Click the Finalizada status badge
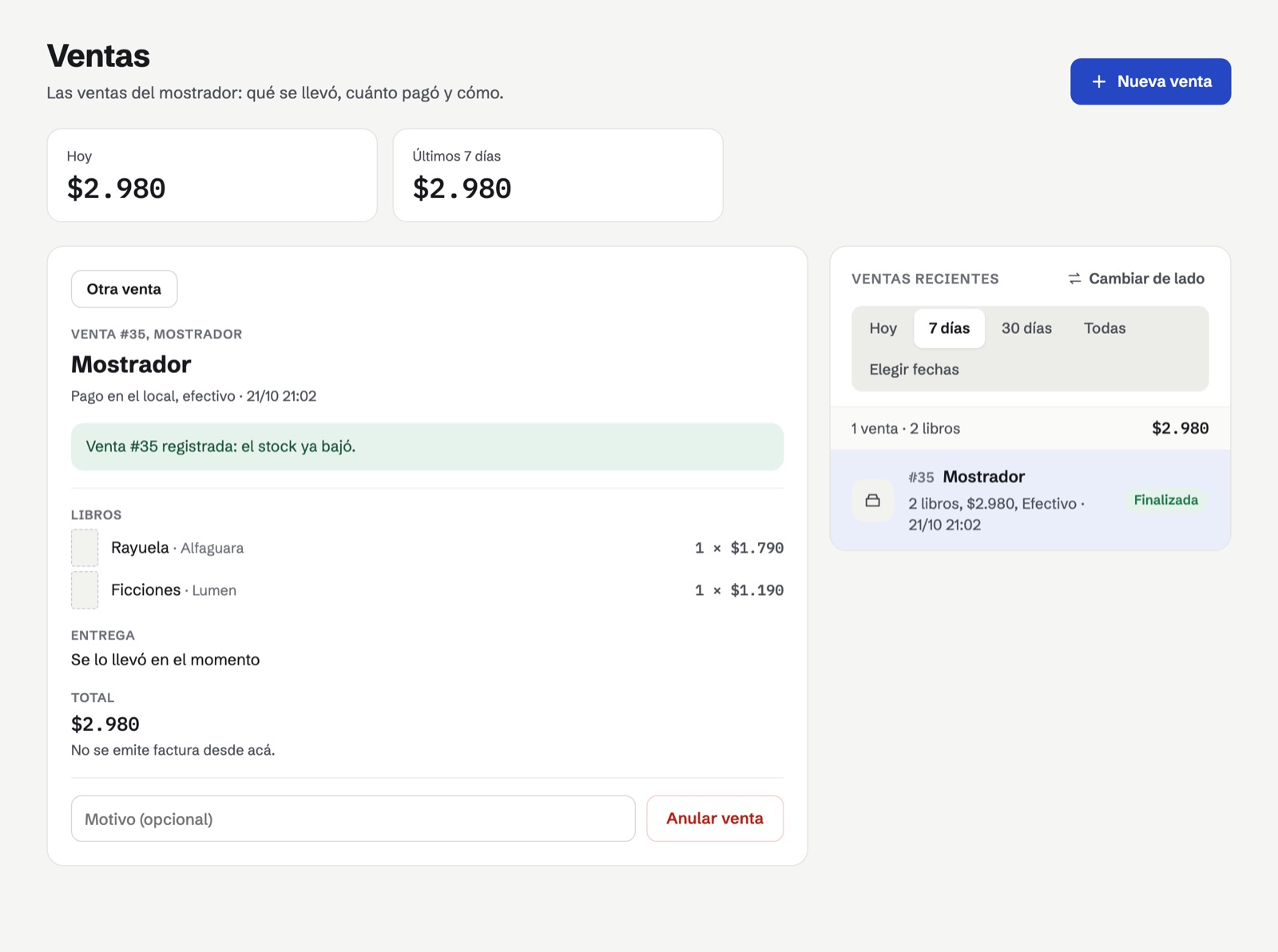1278x952 pixels. point(1165,500)
